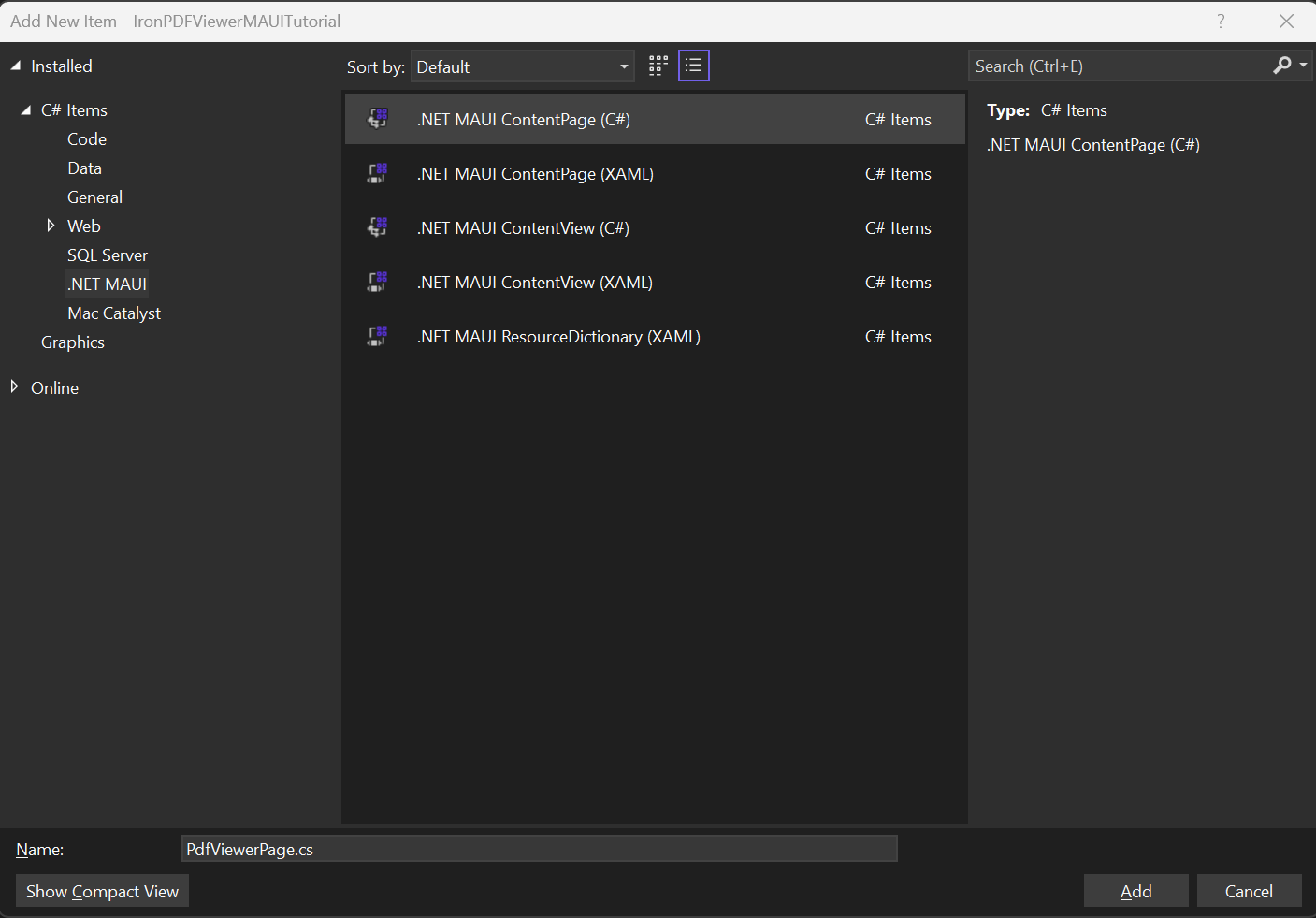The height and width of the screenshot is (918, 1316).
Task: Focus the Search (Ctrl+E) box
Action: coord(1121,66)
